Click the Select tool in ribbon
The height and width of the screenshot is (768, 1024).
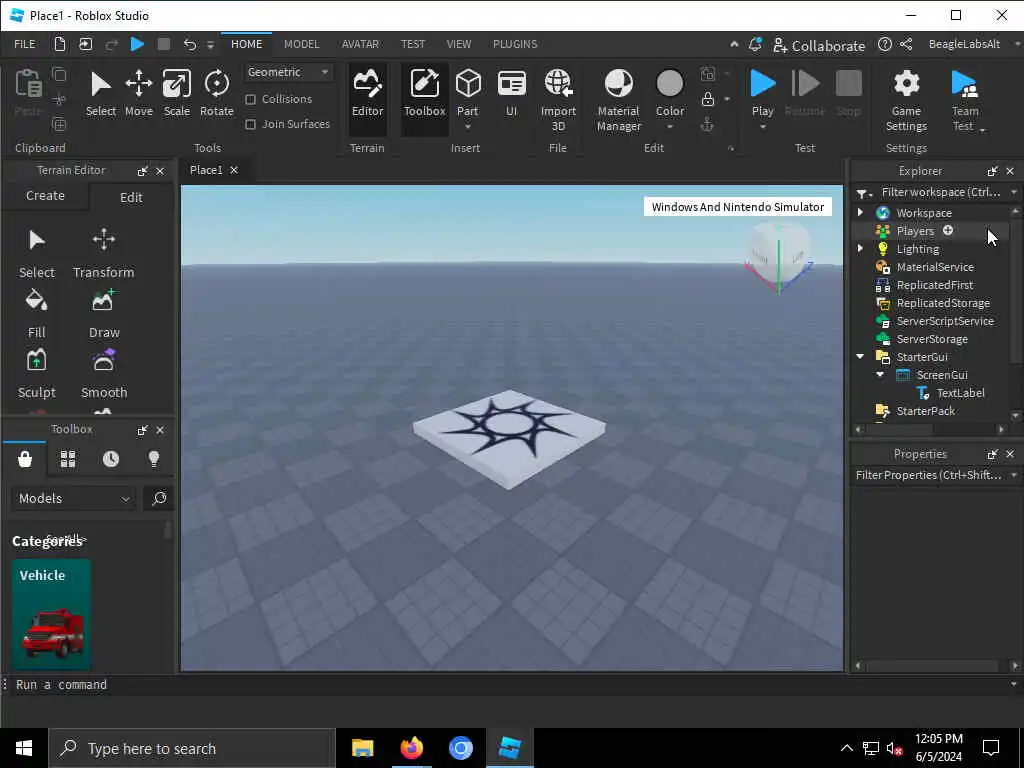[101, 93]
